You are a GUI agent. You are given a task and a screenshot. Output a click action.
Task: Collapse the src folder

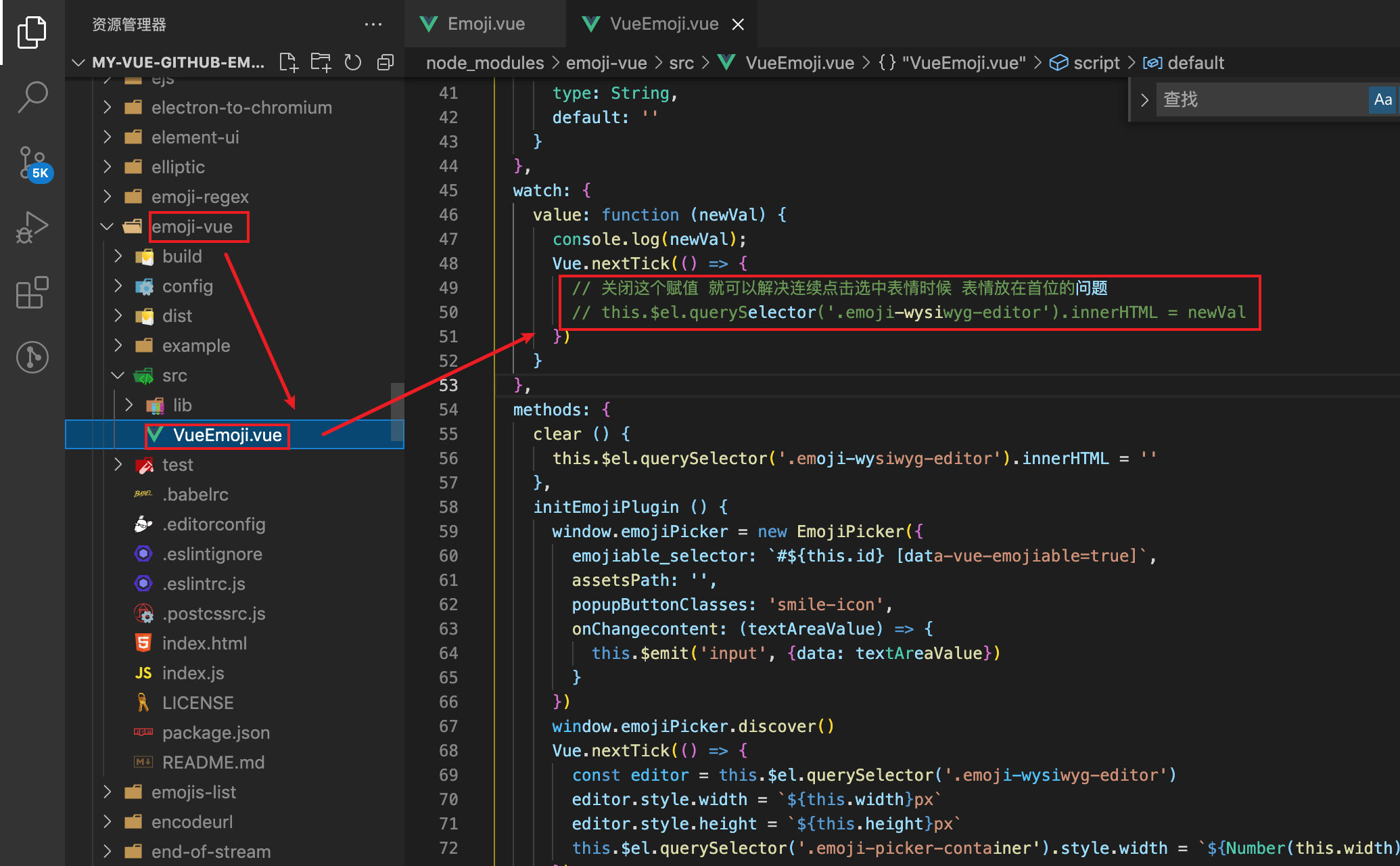tap(235, 375)
